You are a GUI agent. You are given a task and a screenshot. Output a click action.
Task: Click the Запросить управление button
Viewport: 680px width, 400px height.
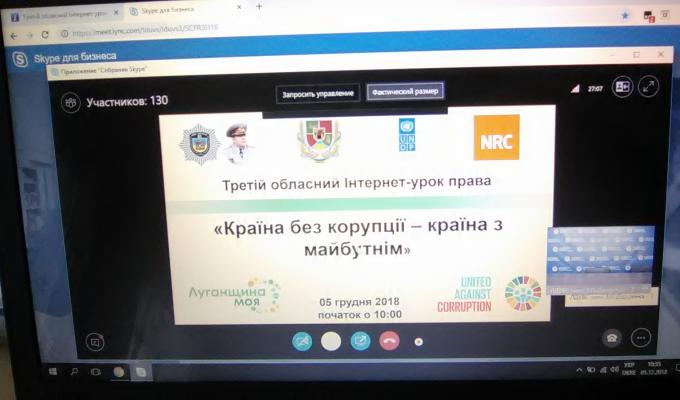318,93
